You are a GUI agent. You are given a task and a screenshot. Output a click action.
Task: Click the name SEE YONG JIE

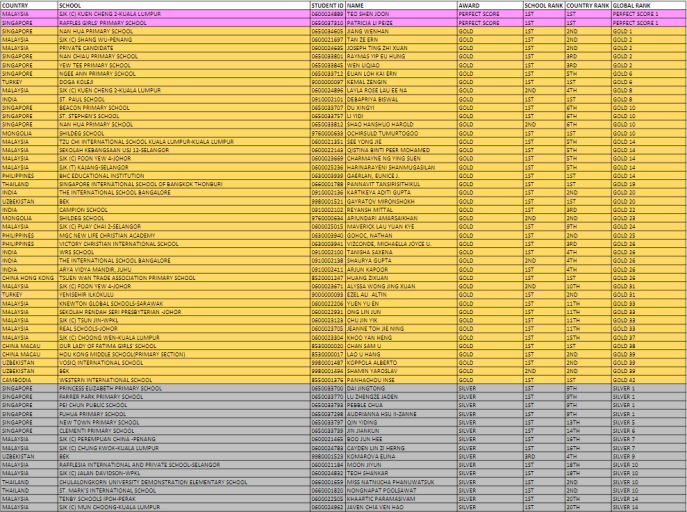point(401,141)
